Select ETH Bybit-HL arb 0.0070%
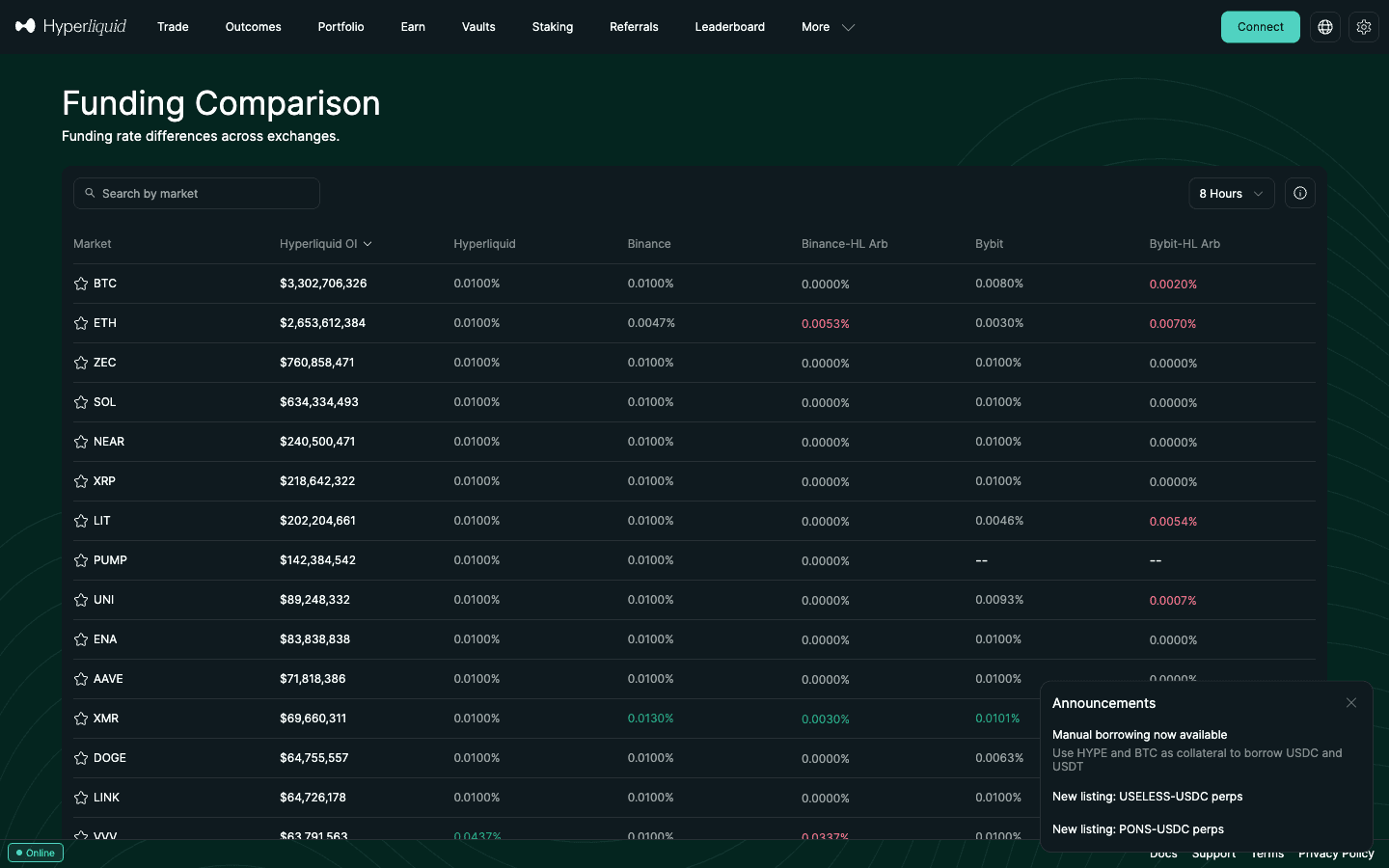1389x868 pixels. pos(1173,324)
